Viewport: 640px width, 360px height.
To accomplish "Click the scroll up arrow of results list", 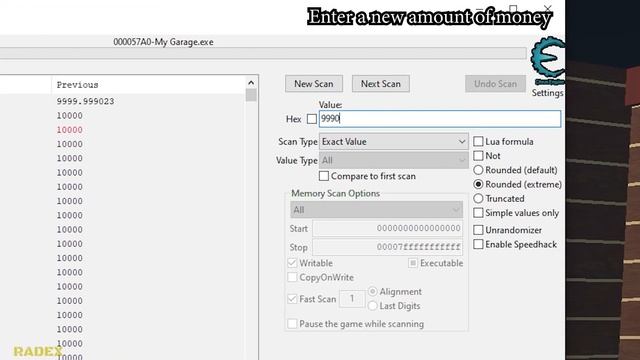I will 251,83.
